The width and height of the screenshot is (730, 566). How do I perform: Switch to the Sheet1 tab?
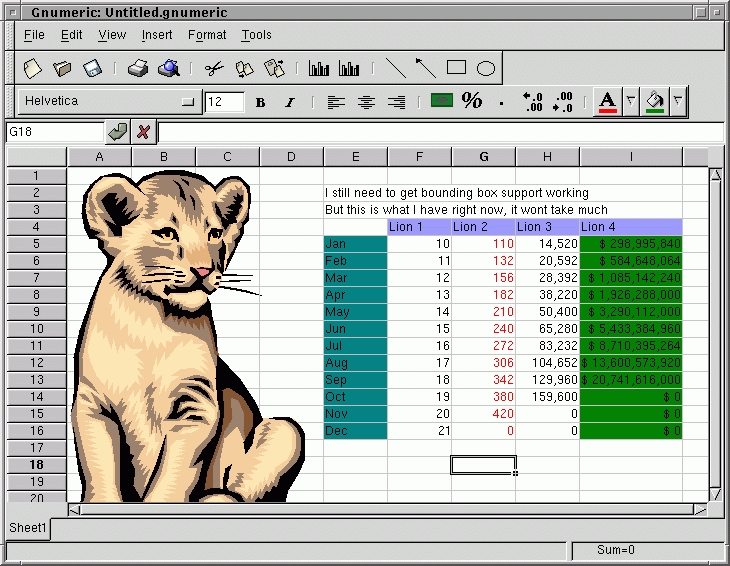[x=28, y=527]
